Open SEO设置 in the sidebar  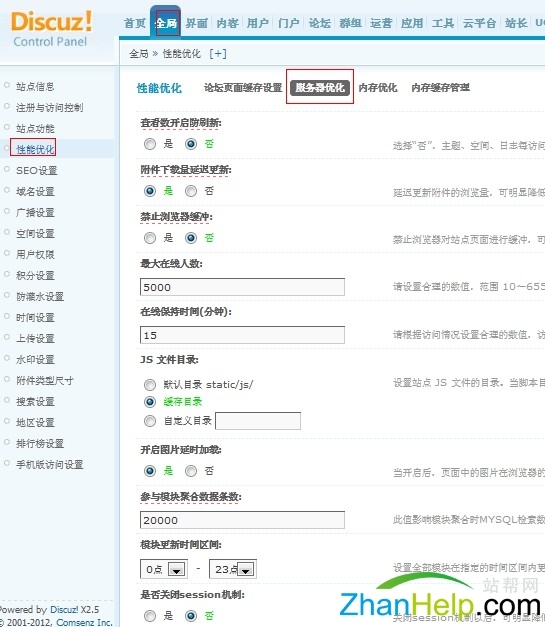point(36,171)
